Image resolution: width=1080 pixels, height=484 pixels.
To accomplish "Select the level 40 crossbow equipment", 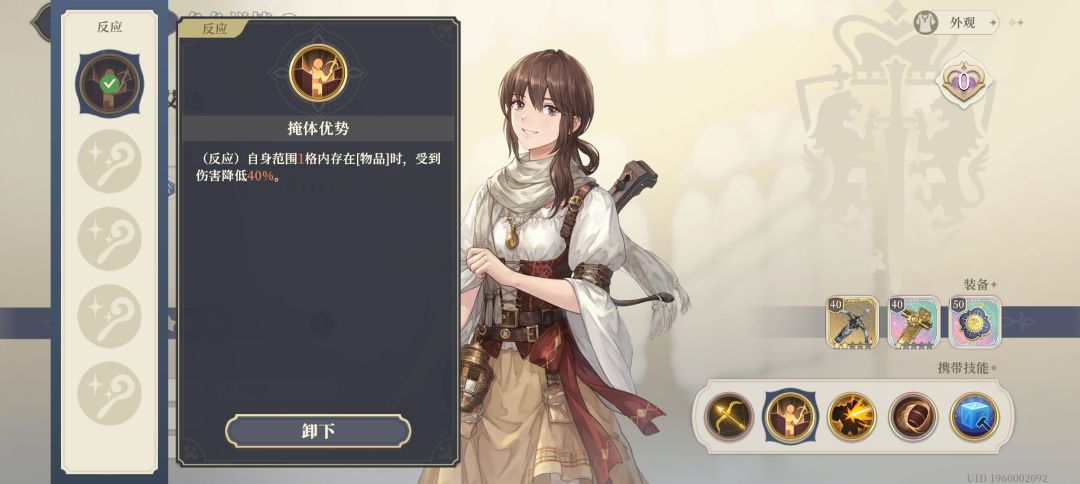I will (852, 322).
